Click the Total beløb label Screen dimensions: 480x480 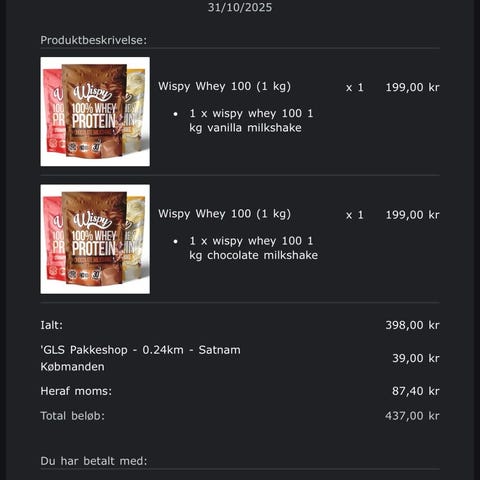click(x=72, y=416)
